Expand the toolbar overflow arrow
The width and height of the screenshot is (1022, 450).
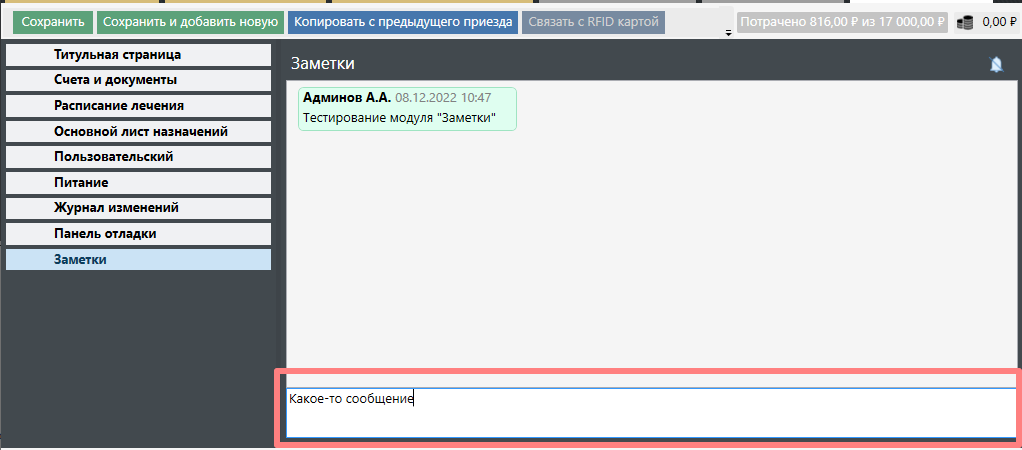(x=727, y=33)
